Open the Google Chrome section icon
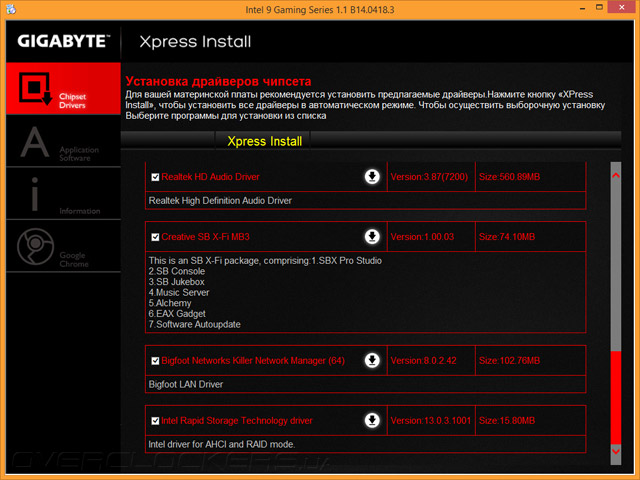The height and width of the screenshot is (480, 640). pyautogui.click(x=36, y=247)
